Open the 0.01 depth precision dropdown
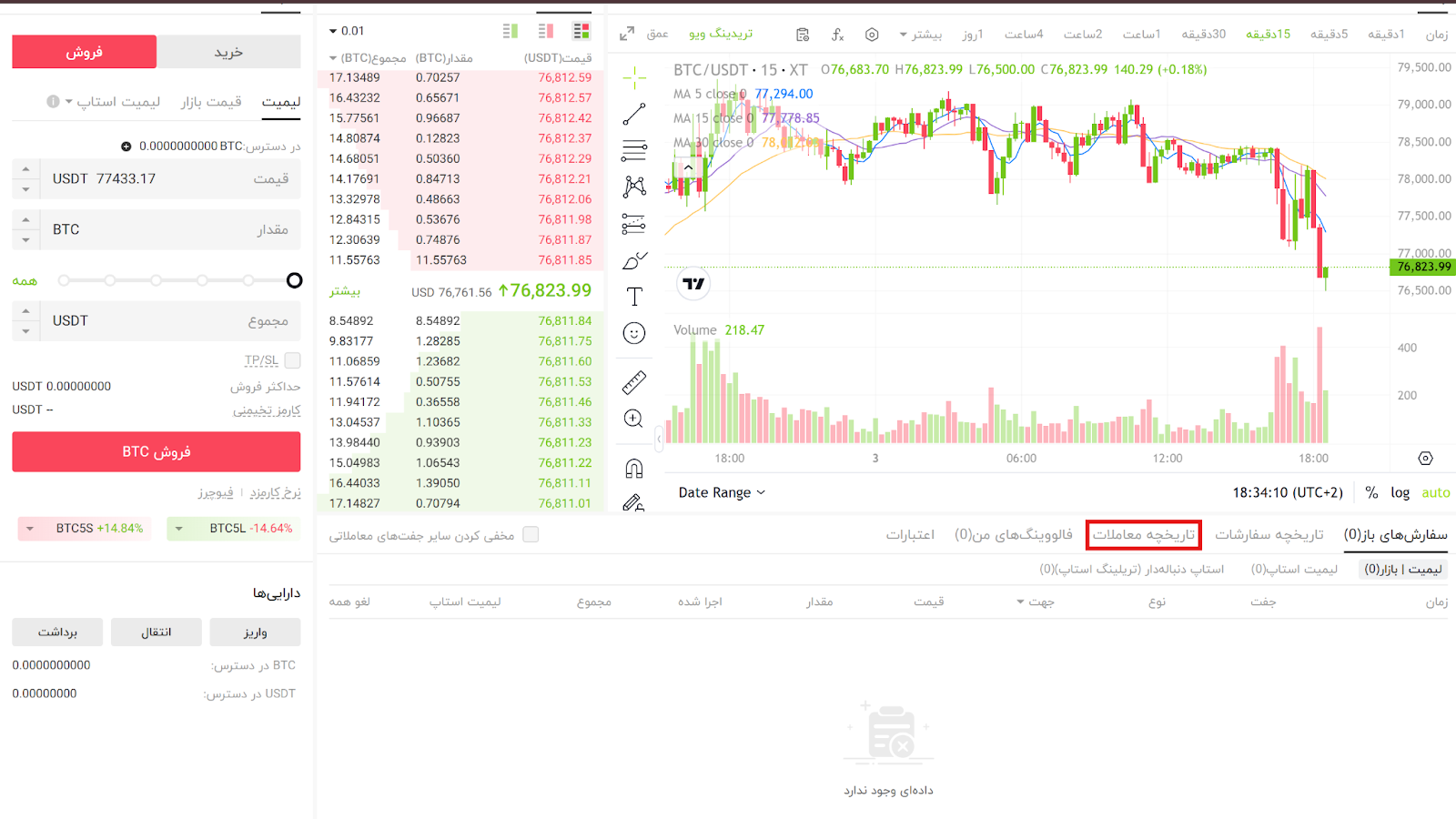 [x=347, y=31]
